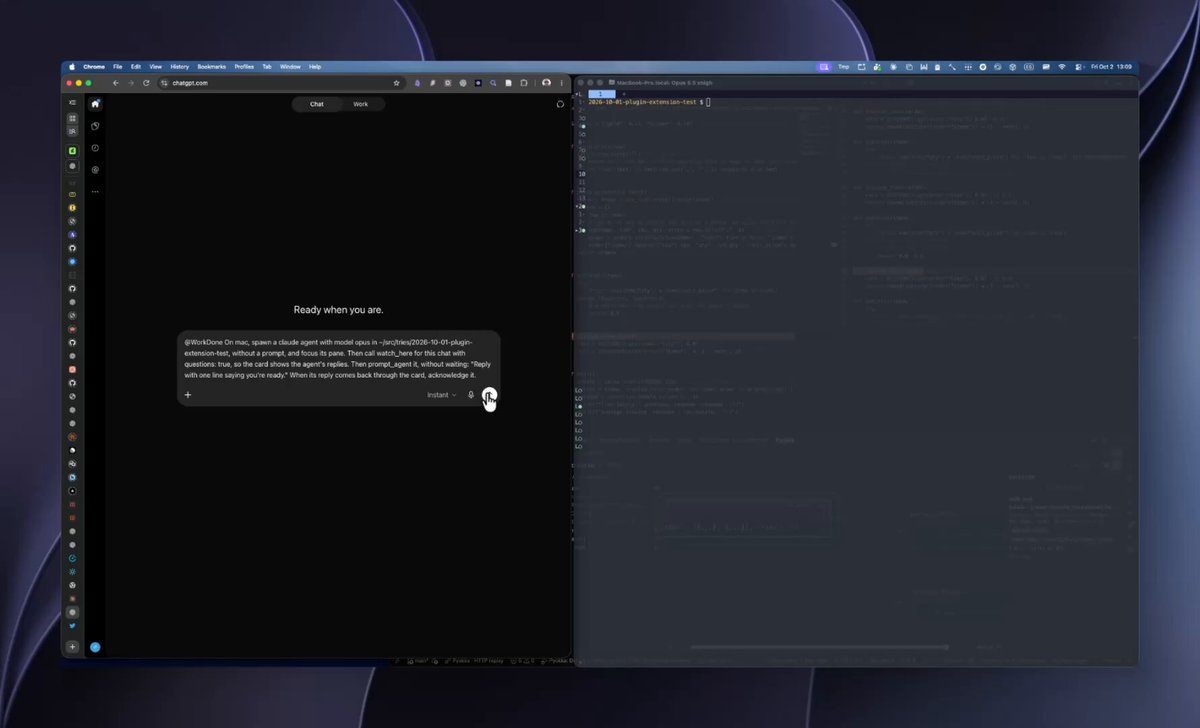Click the Tmp menu bar item
The image size is (1200, 728).
click(844, 66)
